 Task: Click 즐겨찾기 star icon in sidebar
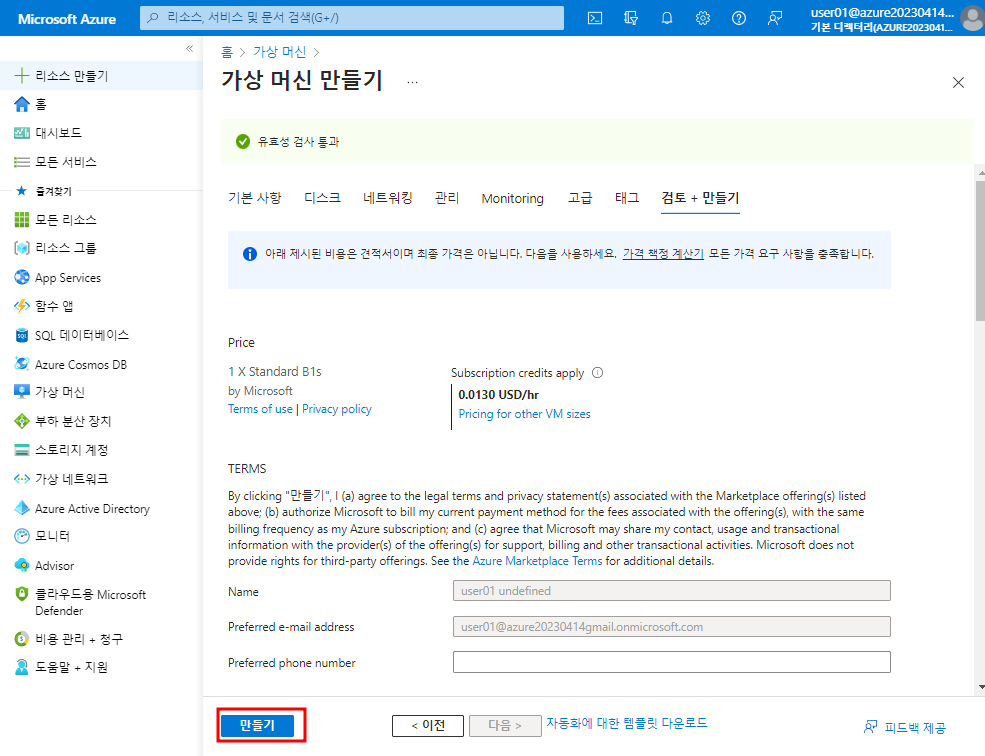pos(21,190)
